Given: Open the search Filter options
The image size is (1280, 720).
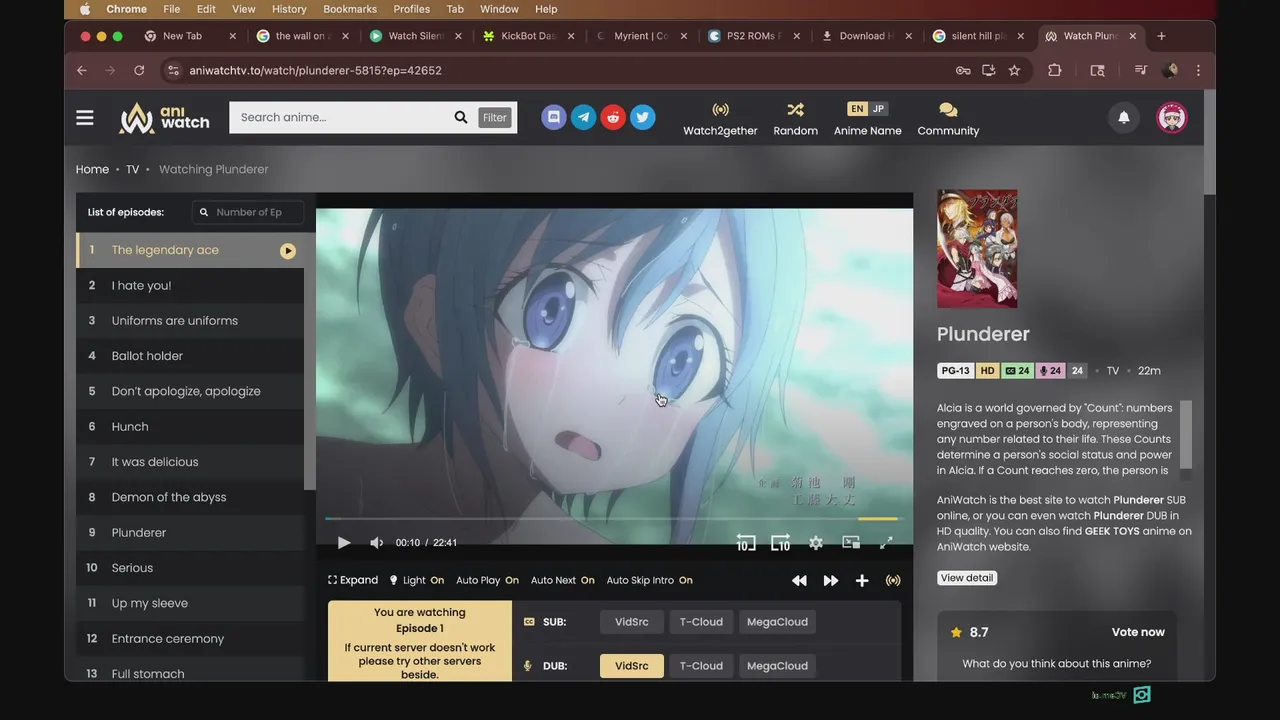Looking at the screenshot, I should [x=495, y=117].
